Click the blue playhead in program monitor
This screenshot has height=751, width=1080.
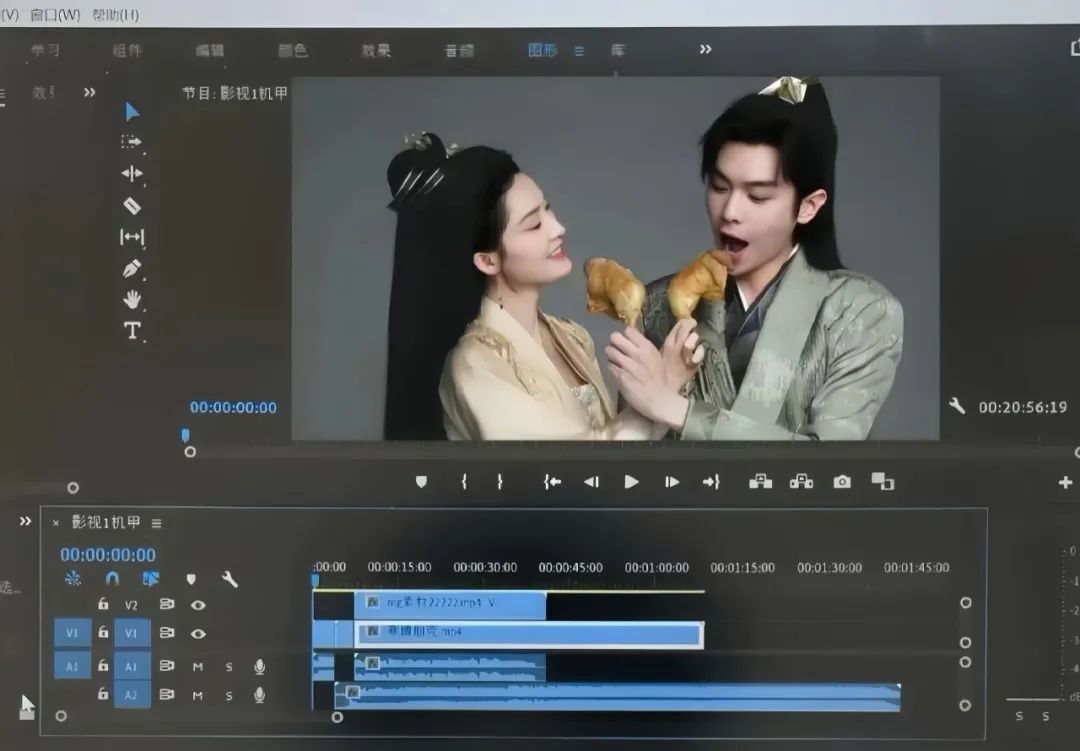[185, 435]
